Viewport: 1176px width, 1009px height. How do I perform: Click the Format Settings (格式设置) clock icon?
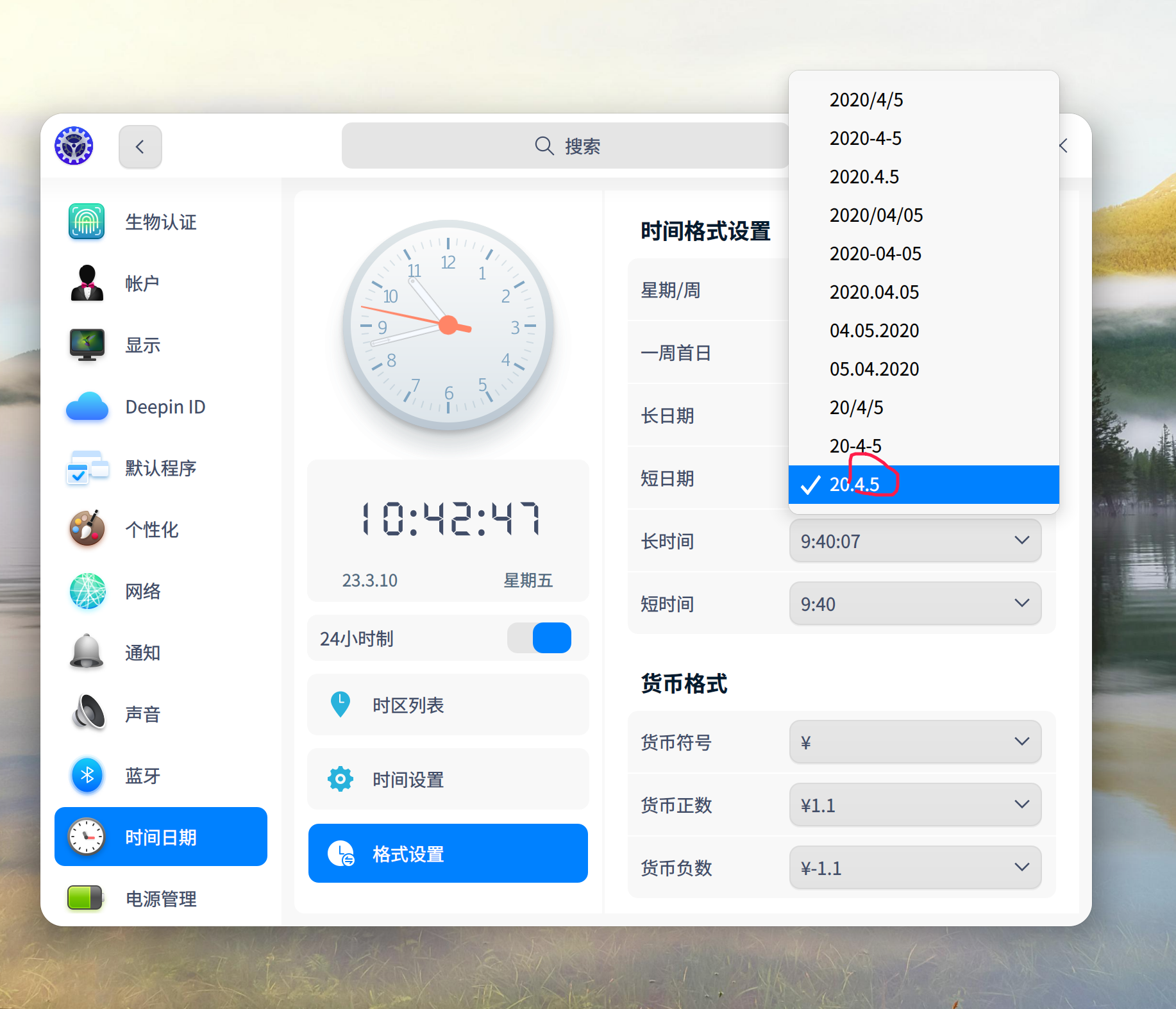pyautogui.click(x=340, y=853)
